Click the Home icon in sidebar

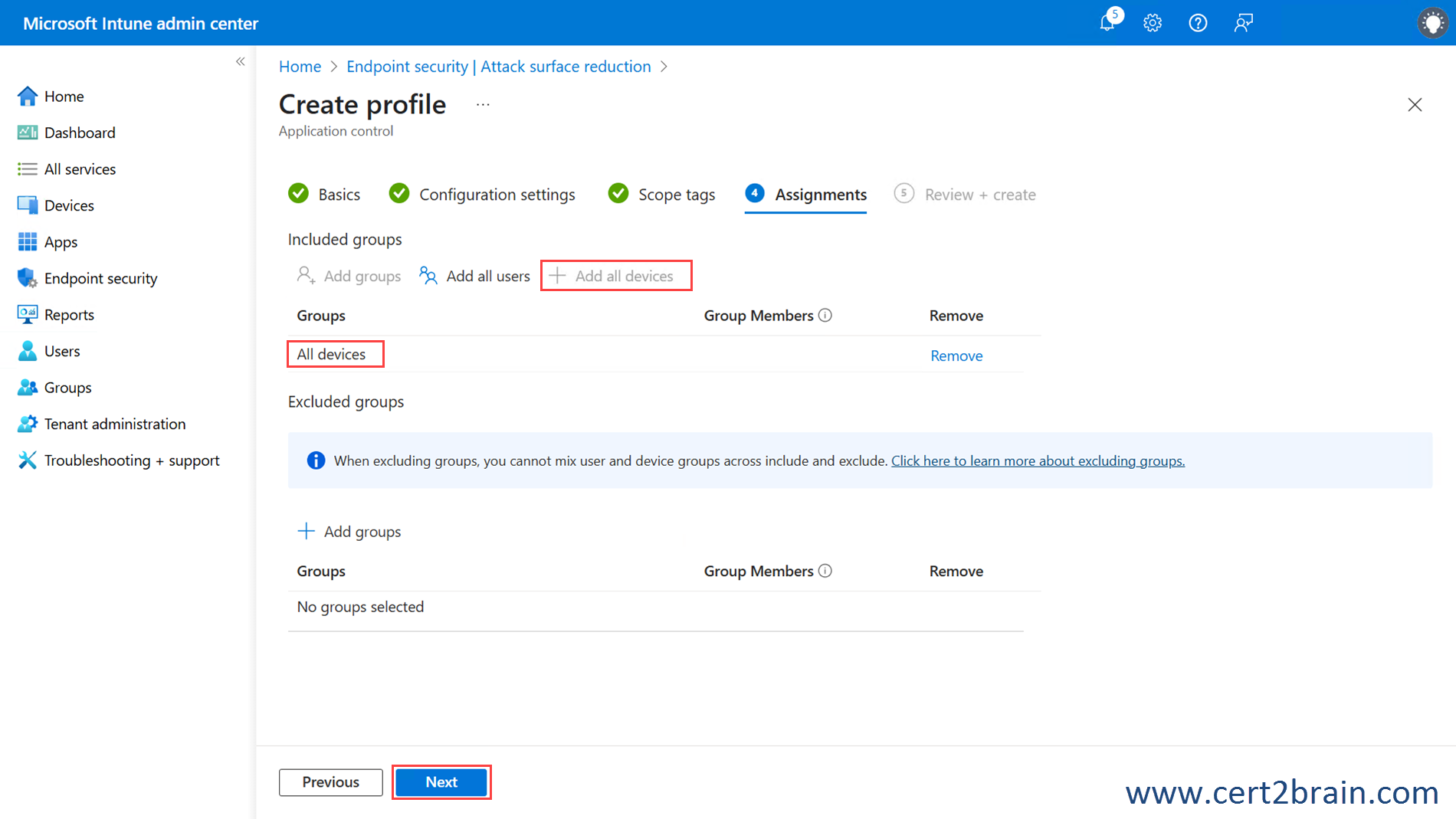click(x=28, y=96)
